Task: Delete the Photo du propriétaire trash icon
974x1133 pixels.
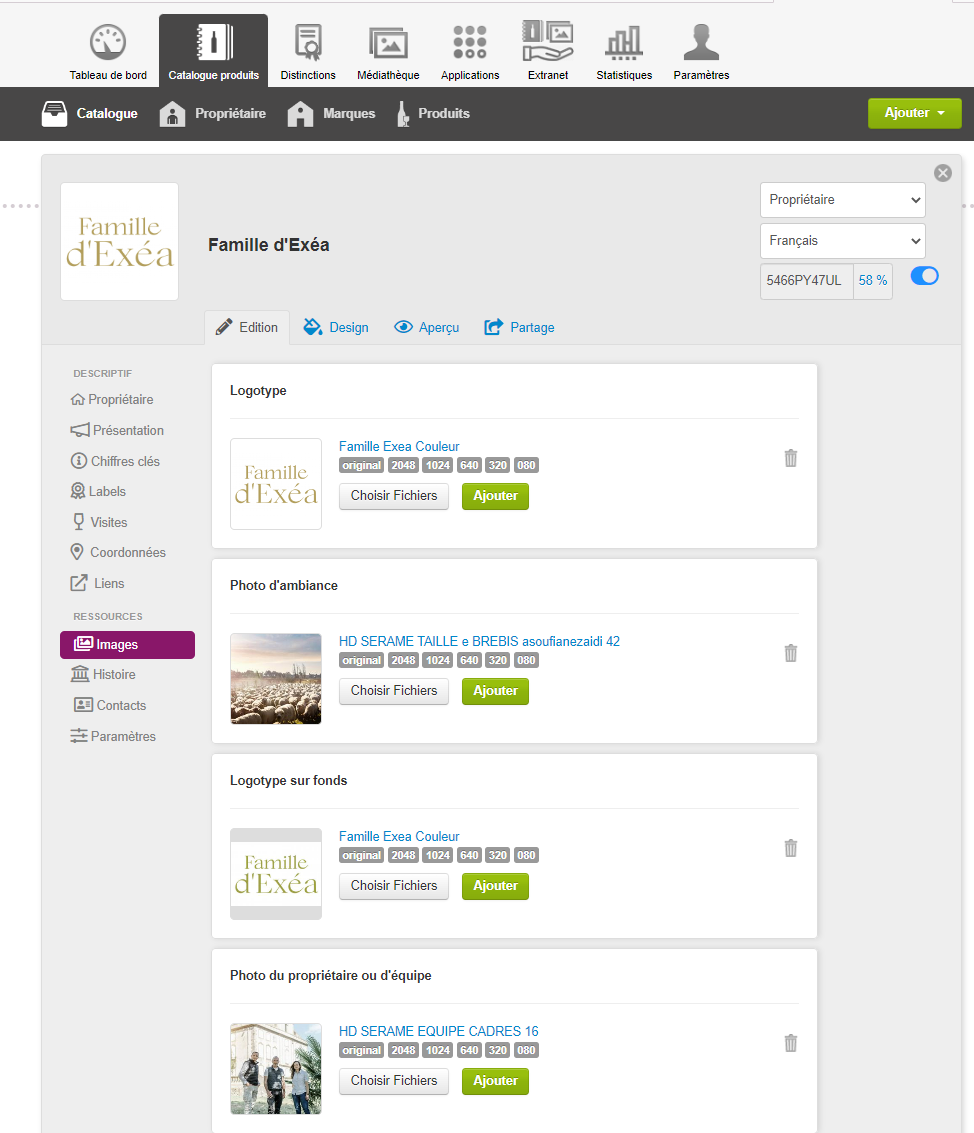Action: [790, 1043]
